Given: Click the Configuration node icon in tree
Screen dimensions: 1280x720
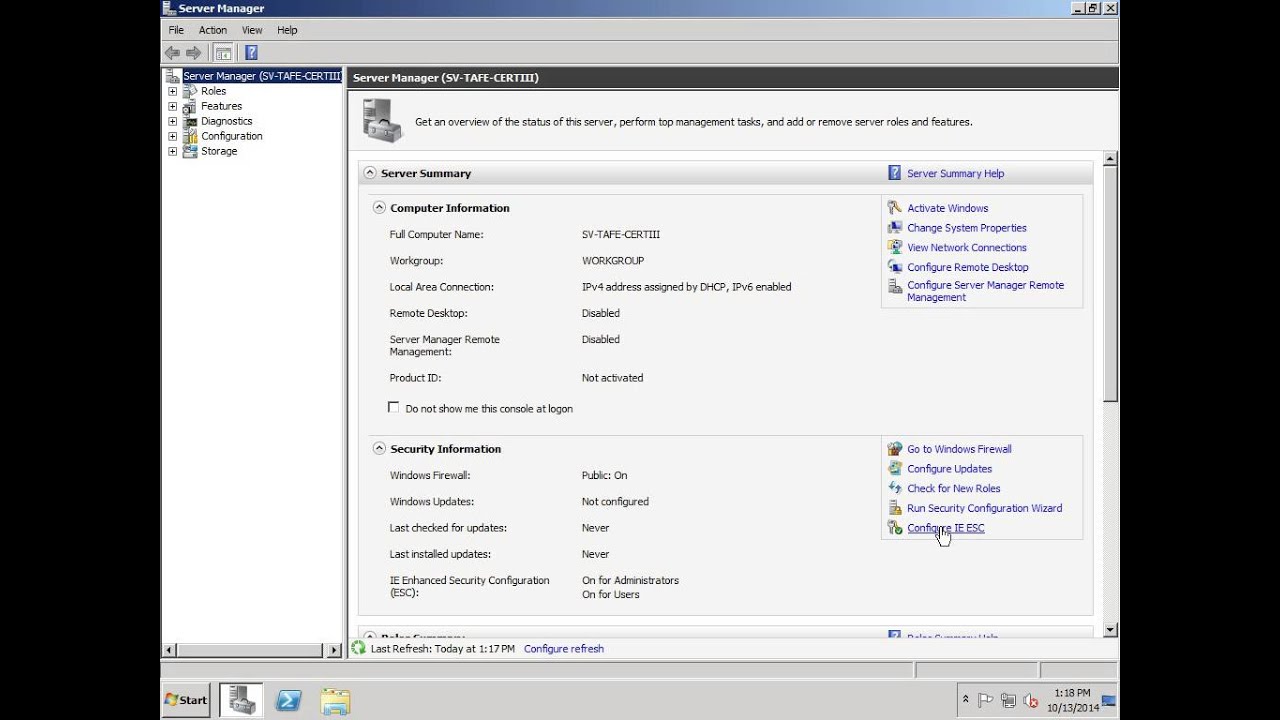Looking at the screenshot, I should point(190,136).
